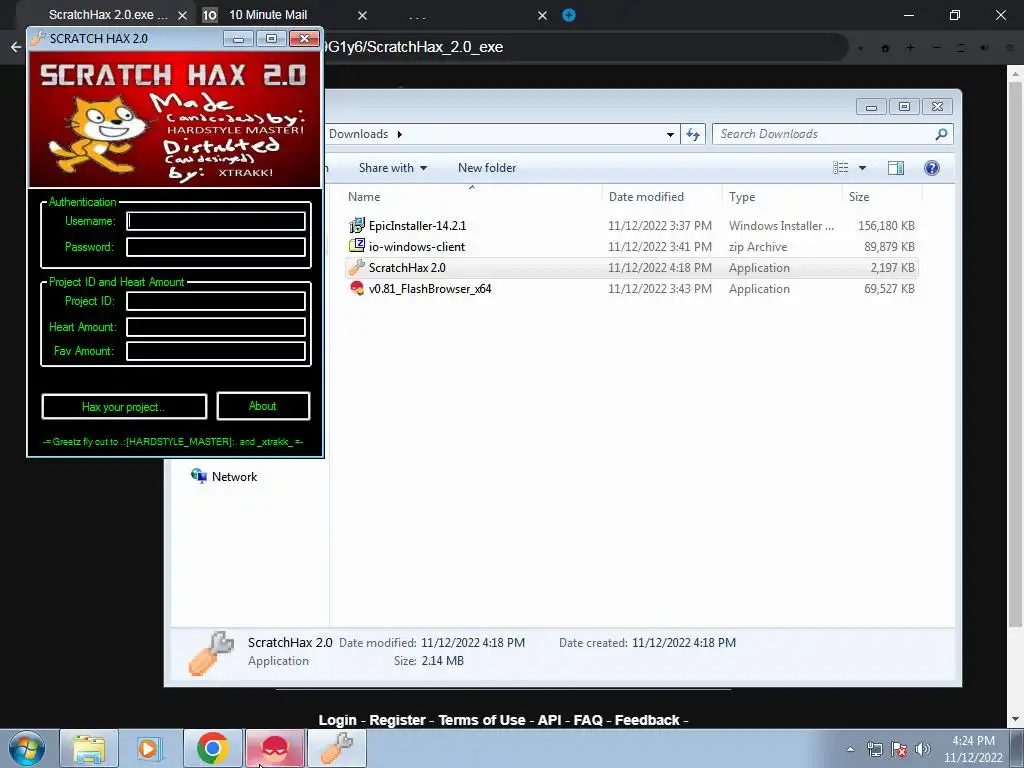Open a new browser tab with plus icon

[569, 15]
